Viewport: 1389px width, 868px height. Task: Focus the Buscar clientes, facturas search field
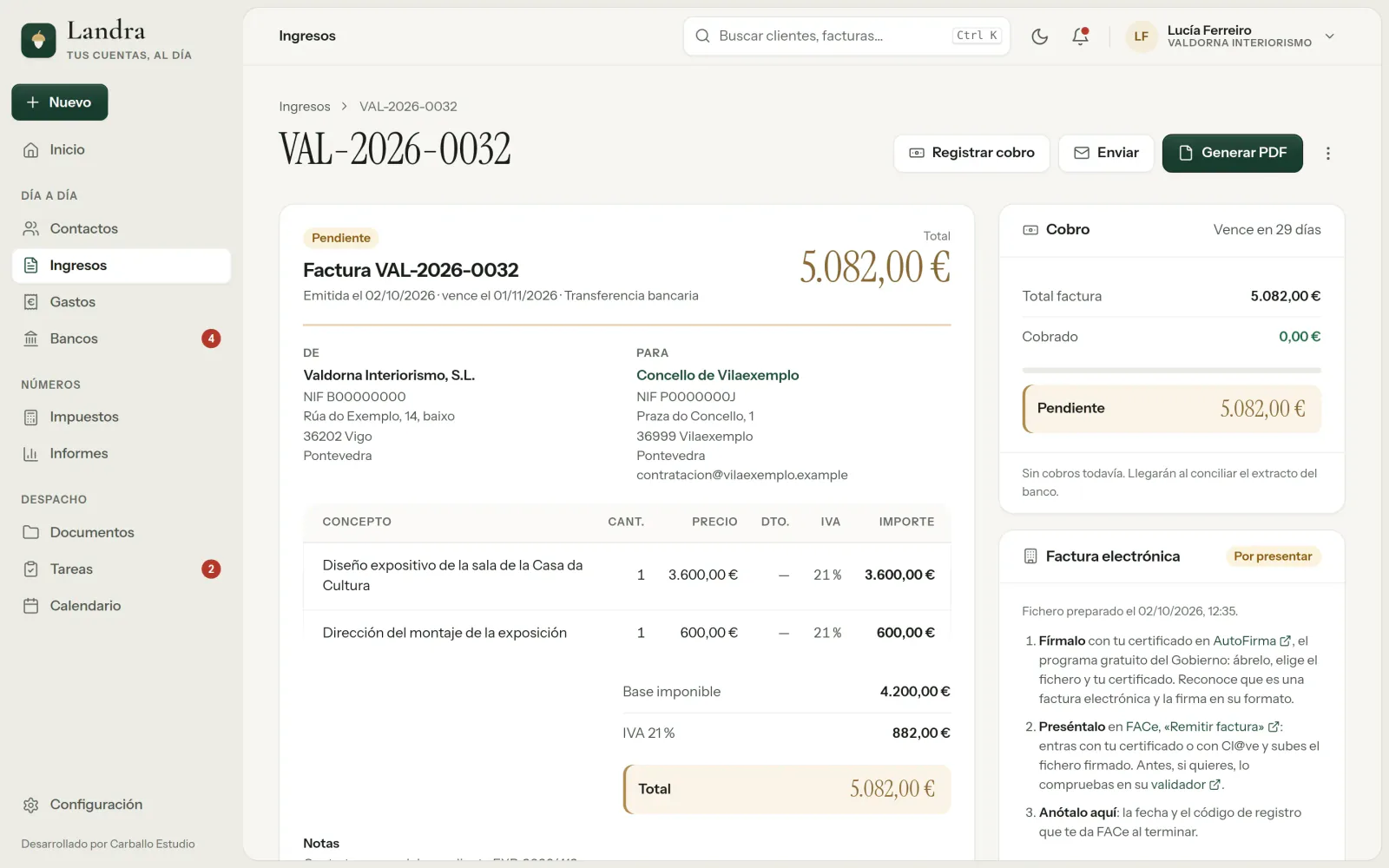846,36
